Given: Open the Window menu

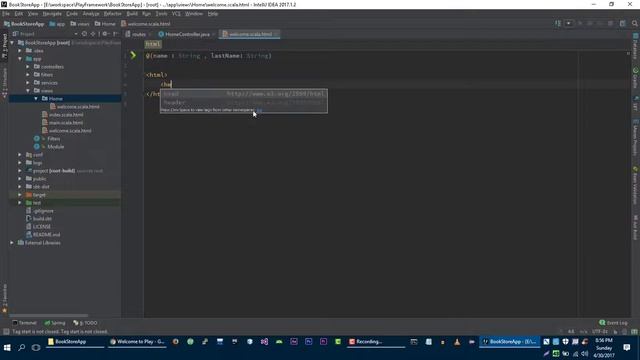Looking at the screenshot, I should pyautogui.click(x=194, y=14).
